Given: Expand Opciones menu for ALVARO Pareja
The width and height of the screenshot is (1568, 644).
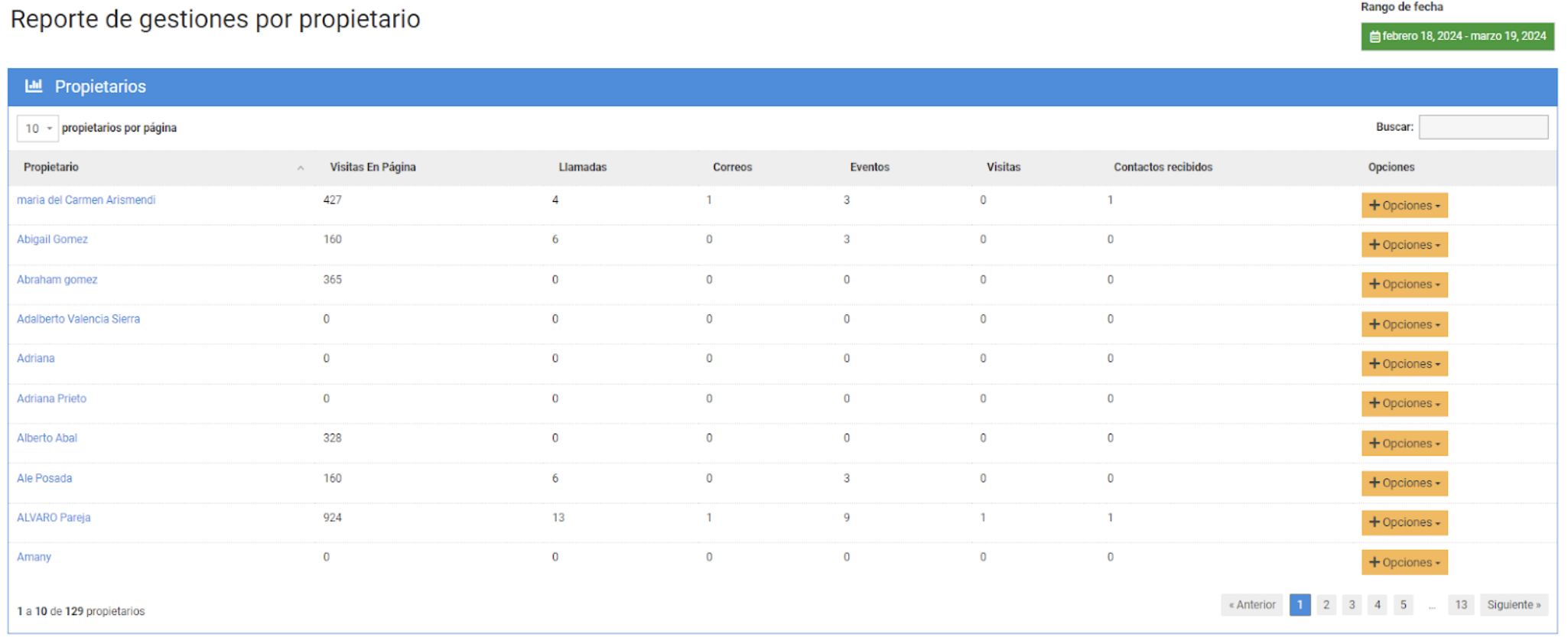Looking at the screenshot, I should [x=1404, y=522].
